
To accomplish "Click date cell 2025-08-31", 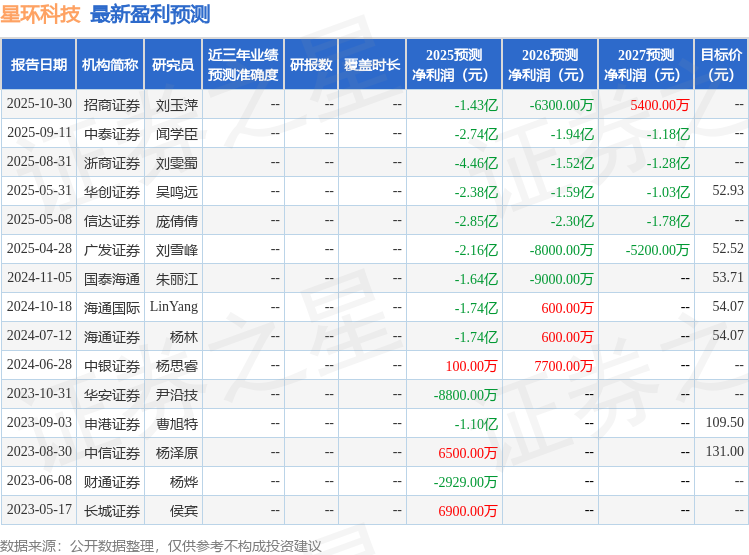I will pyautogui.click(x=39, y=162).
